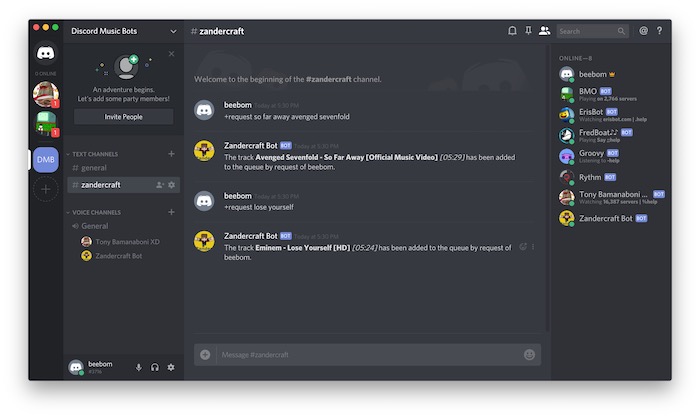Create instant invite for zandercraft channel
This screenshot has height=418, width=700.
(159, 185)
